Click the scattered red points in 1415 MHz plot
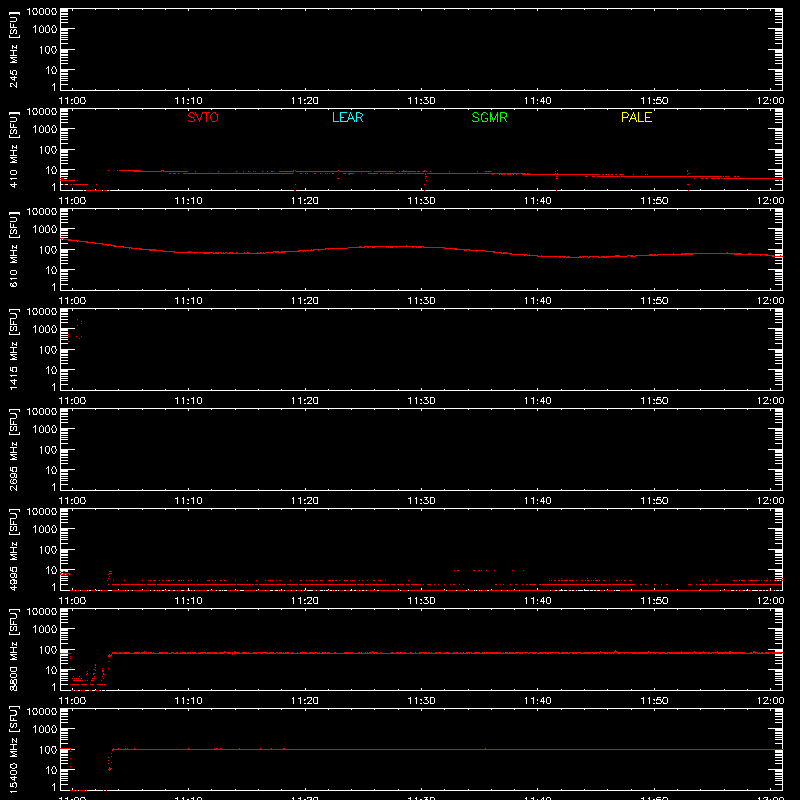800x800 pixels. click(78, 329)
